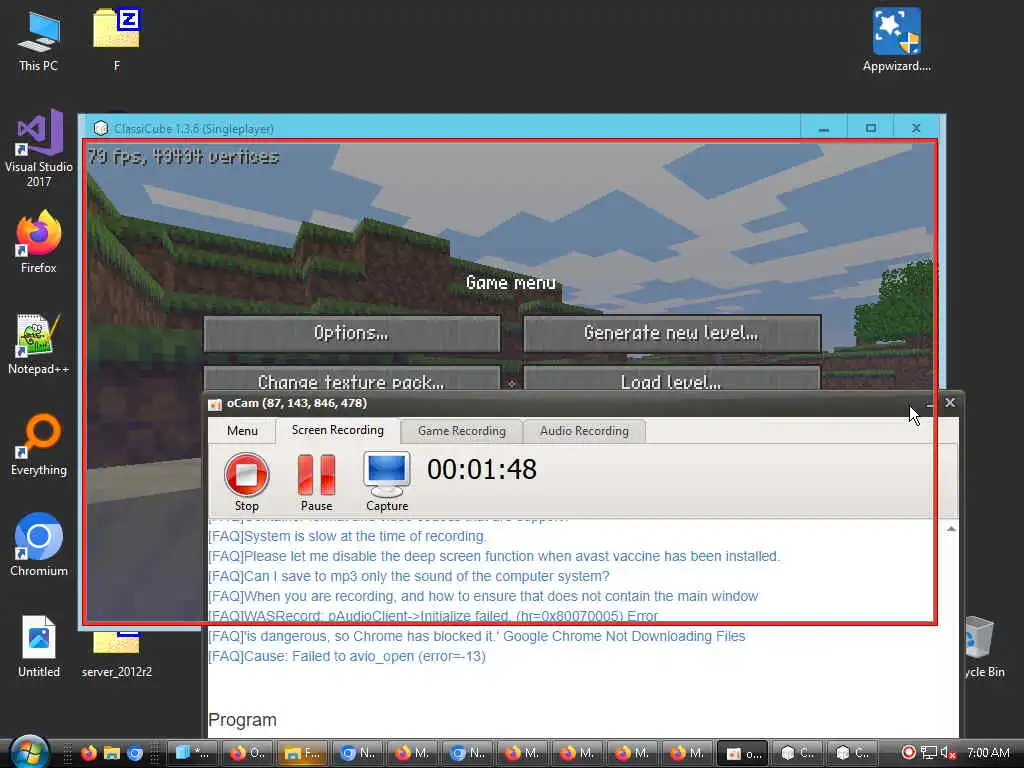1024x768 pixels.
Task: Select the This PC desktop icon
Action: click(39, 40)
